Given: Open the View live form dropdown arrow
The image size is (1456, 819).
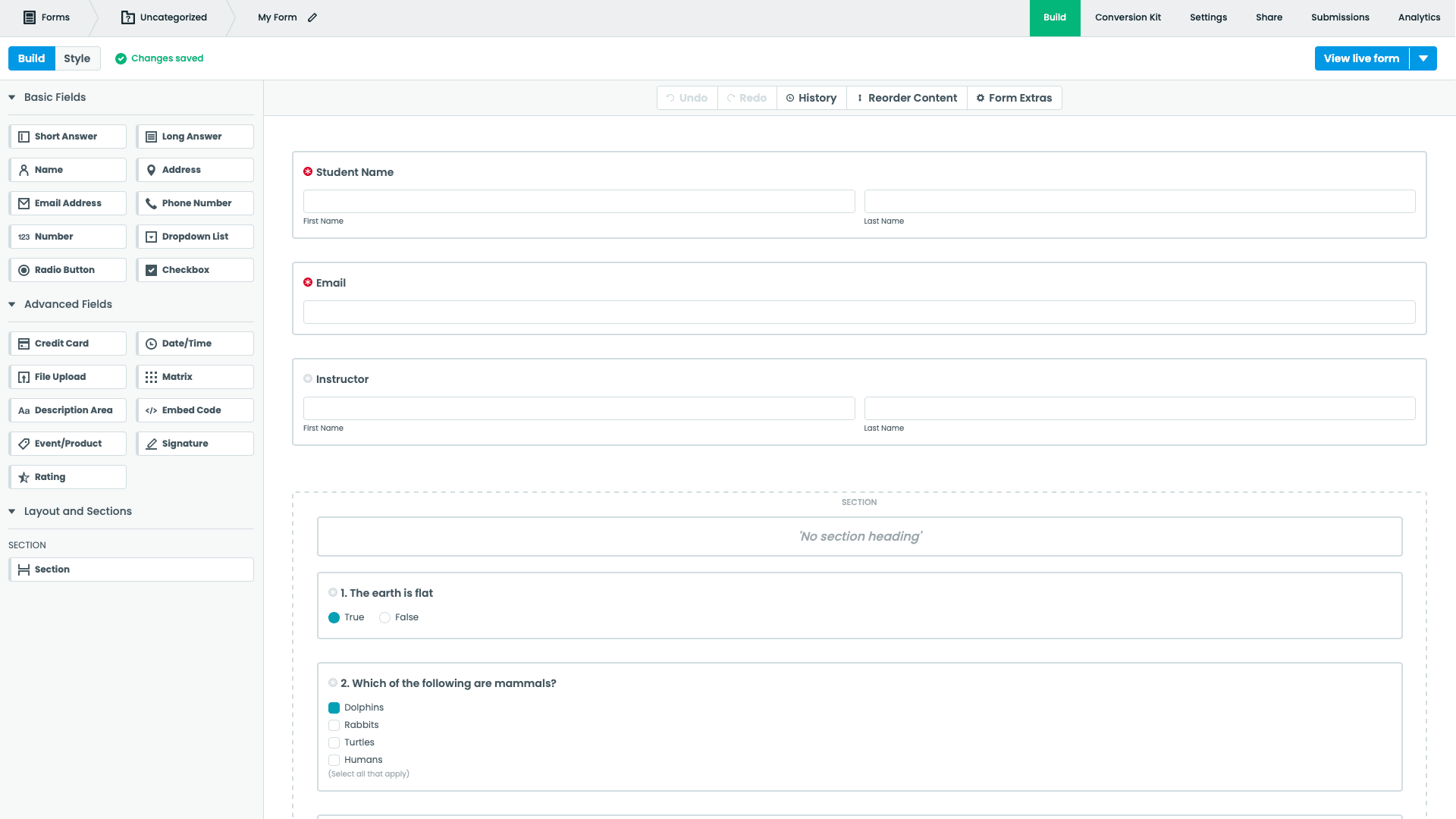Looking at the screenshot, I should (x=1423, y=58).
